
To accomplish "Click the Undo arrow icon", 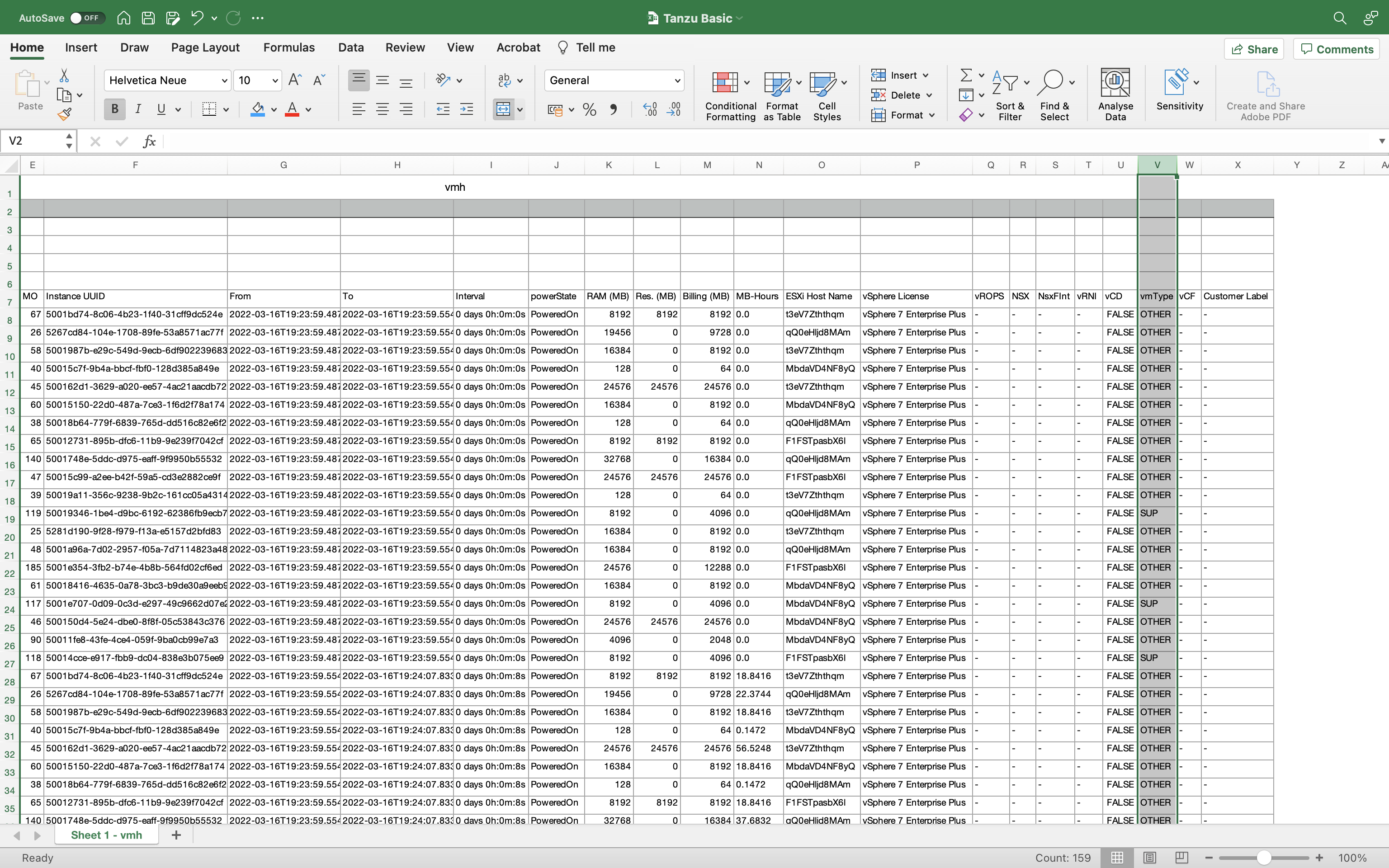I will click(x=198, y=18).
